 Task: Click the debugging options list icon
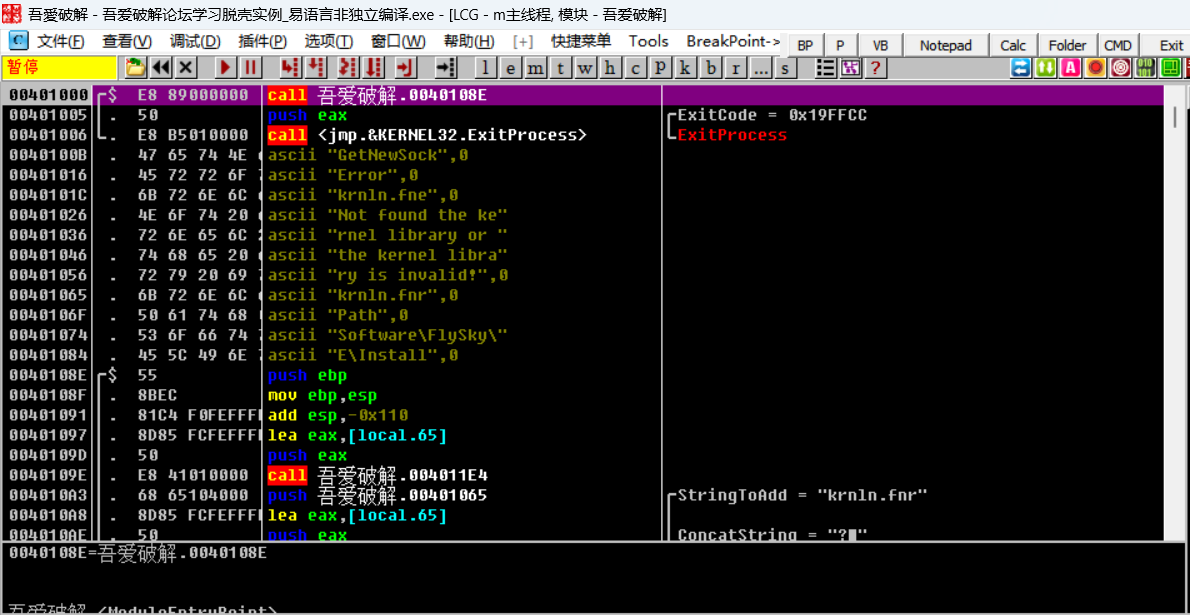pyautogui.click(x=825, y=68)
